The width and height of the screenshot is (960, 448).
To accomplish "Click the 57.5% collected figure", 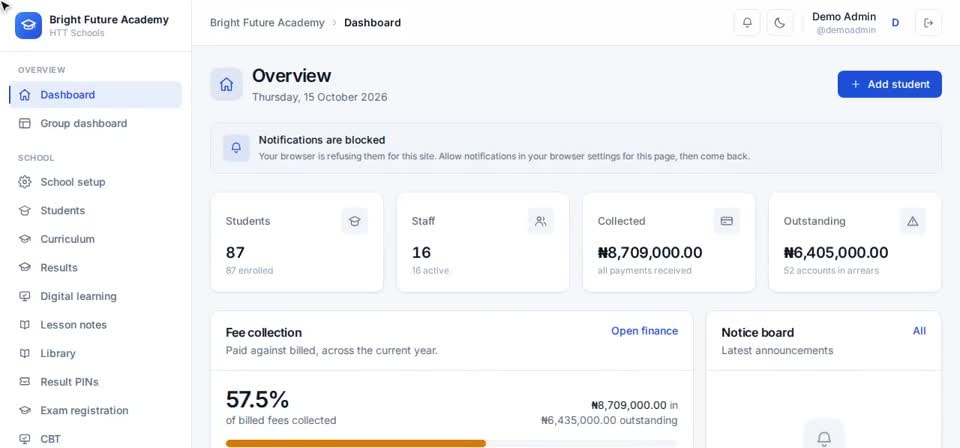I will point(257,400).
